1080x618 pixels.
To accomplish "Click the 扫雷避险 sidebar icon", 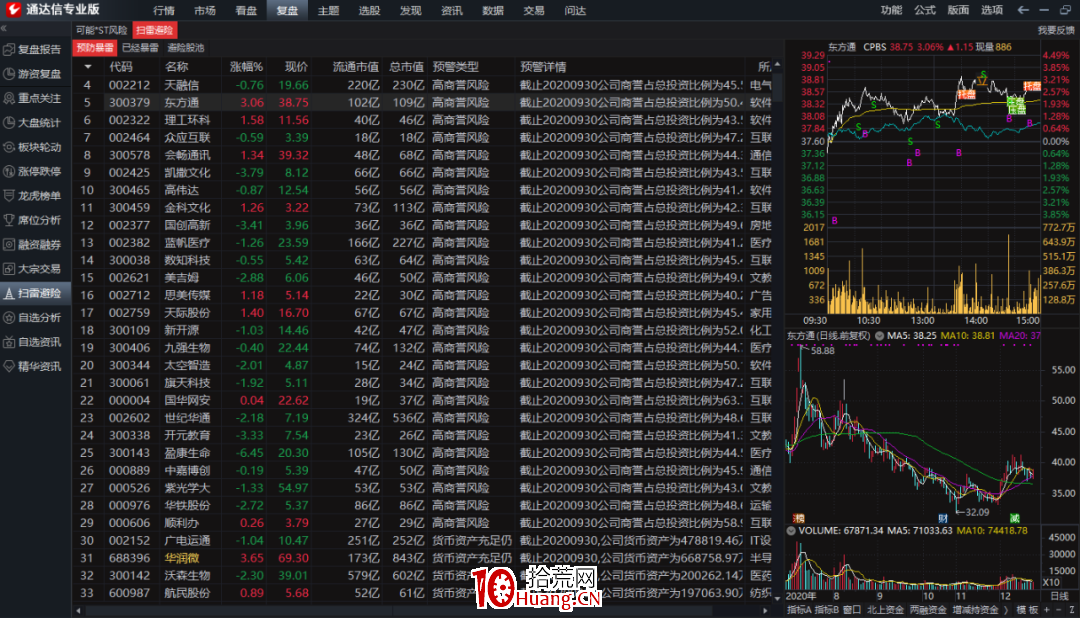I will 9,293.
